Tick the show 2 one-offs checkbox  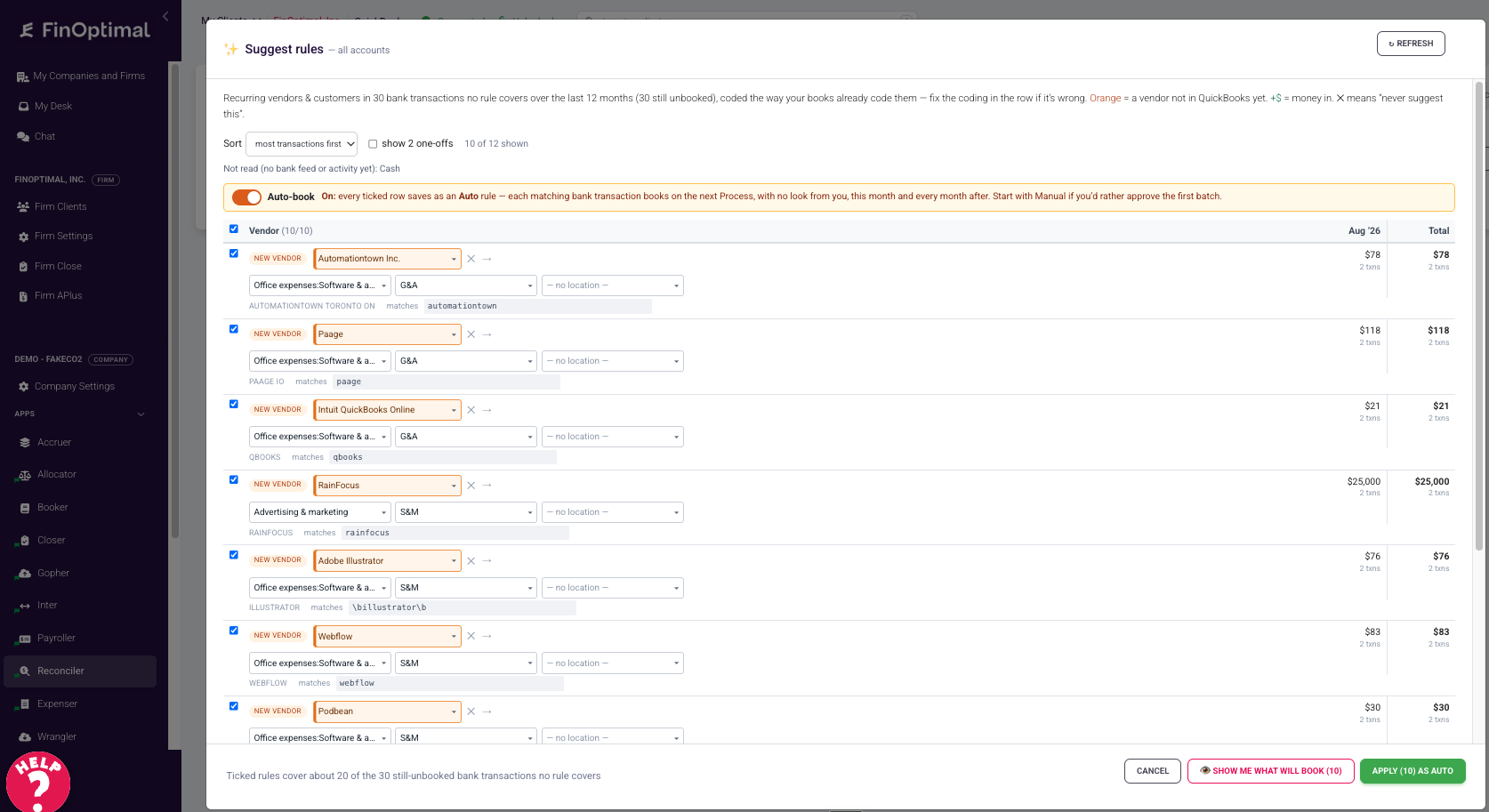373,144
